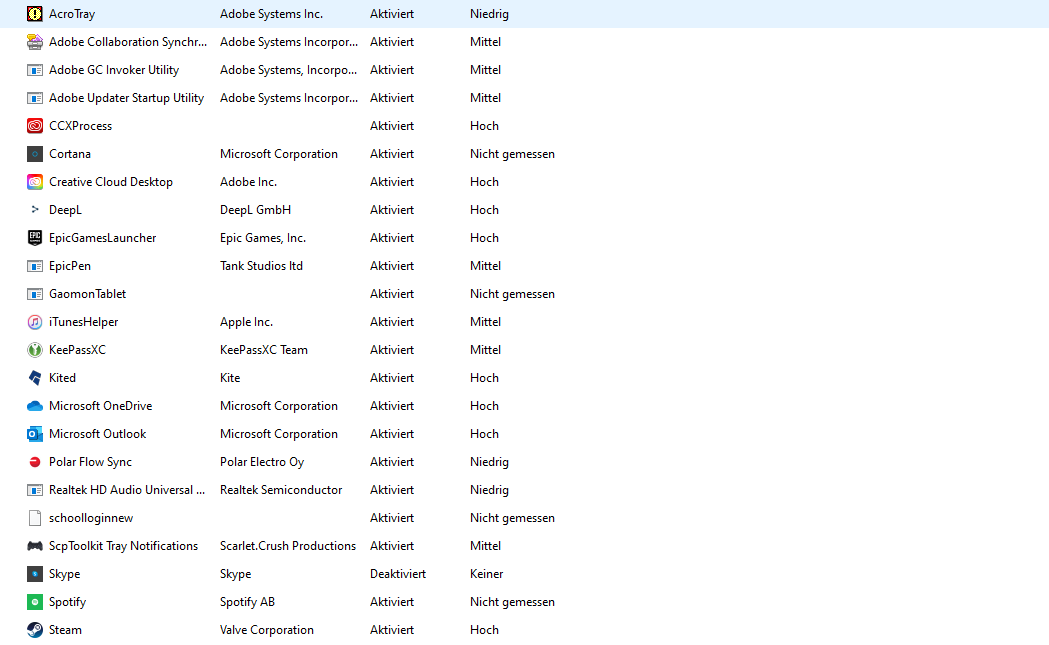Click the Microsoft Outlook icon
1049x645 pixels.
[35, 434]
